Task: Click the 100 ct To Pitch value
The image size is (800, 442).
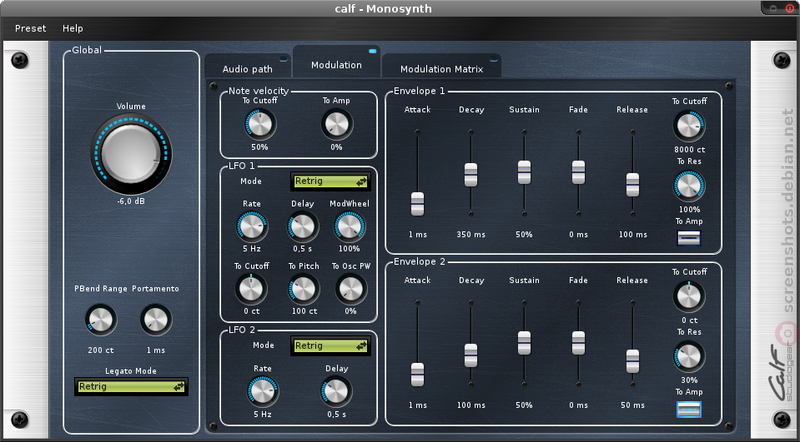Action: click(305, 311)
